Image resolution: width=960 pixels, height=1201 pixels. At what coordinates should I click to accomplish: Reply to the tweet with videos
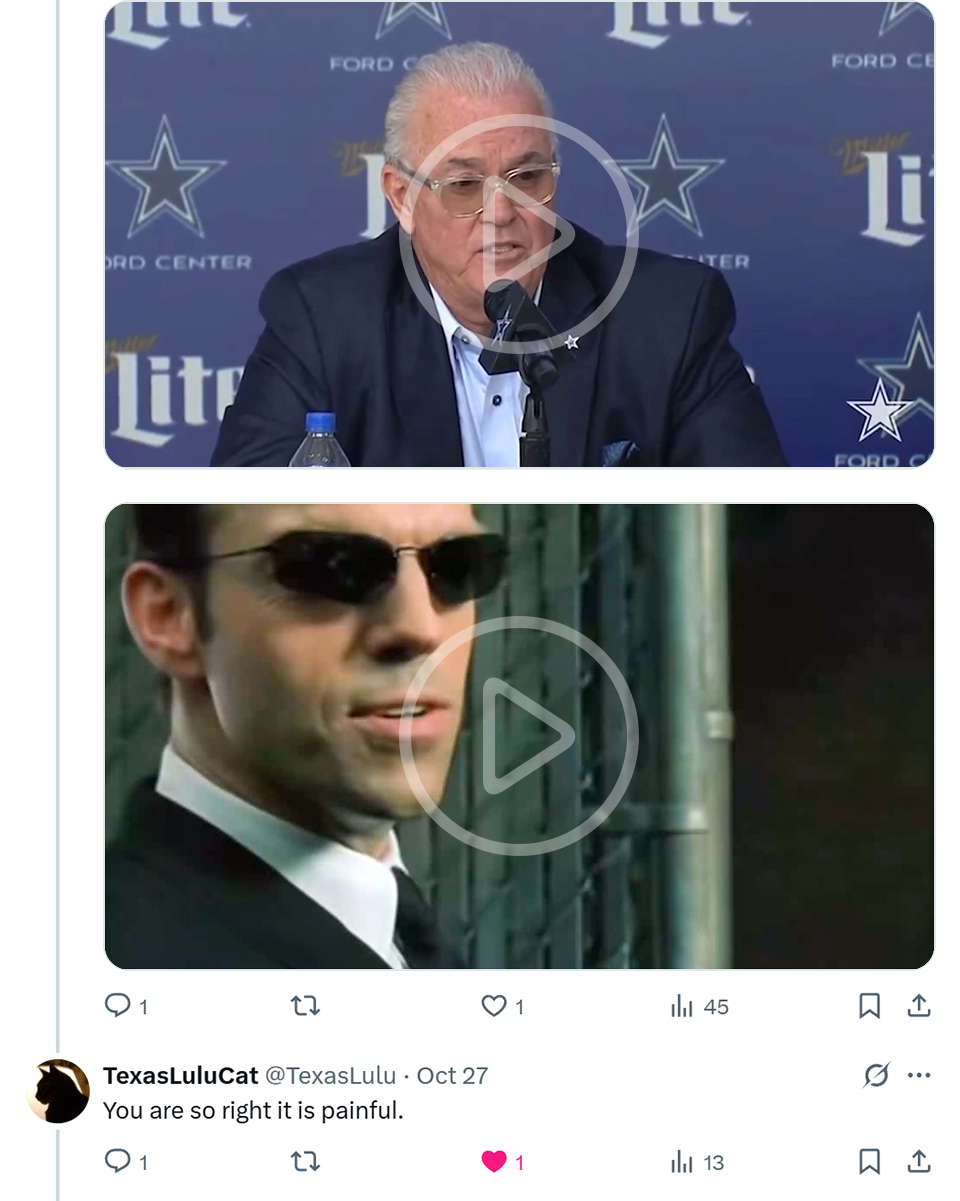(118, 1005)
